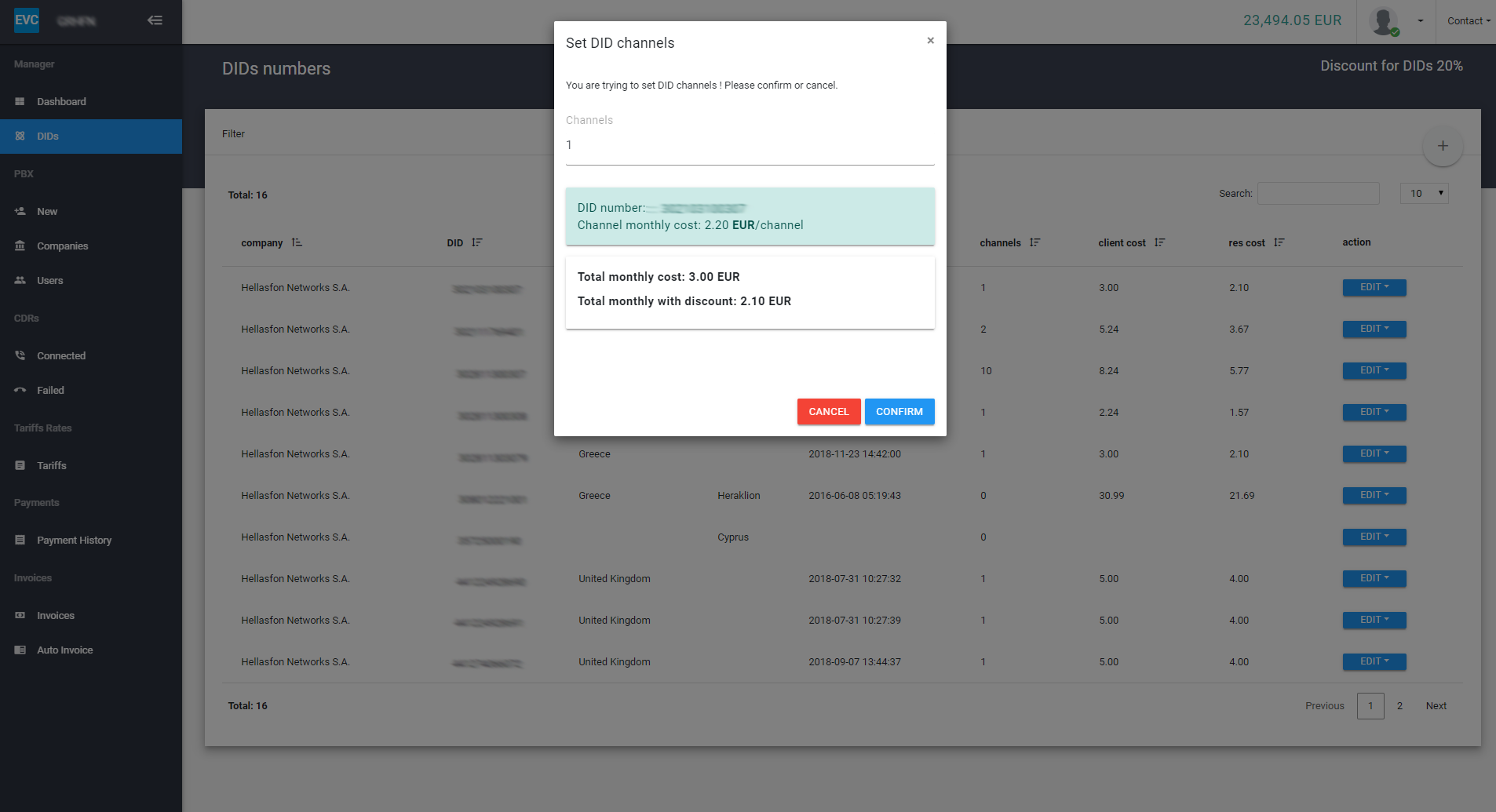The height and width of the screenshot is (812, 1496).
Task: Click the New PBX icon
Action: click(21, 211)
